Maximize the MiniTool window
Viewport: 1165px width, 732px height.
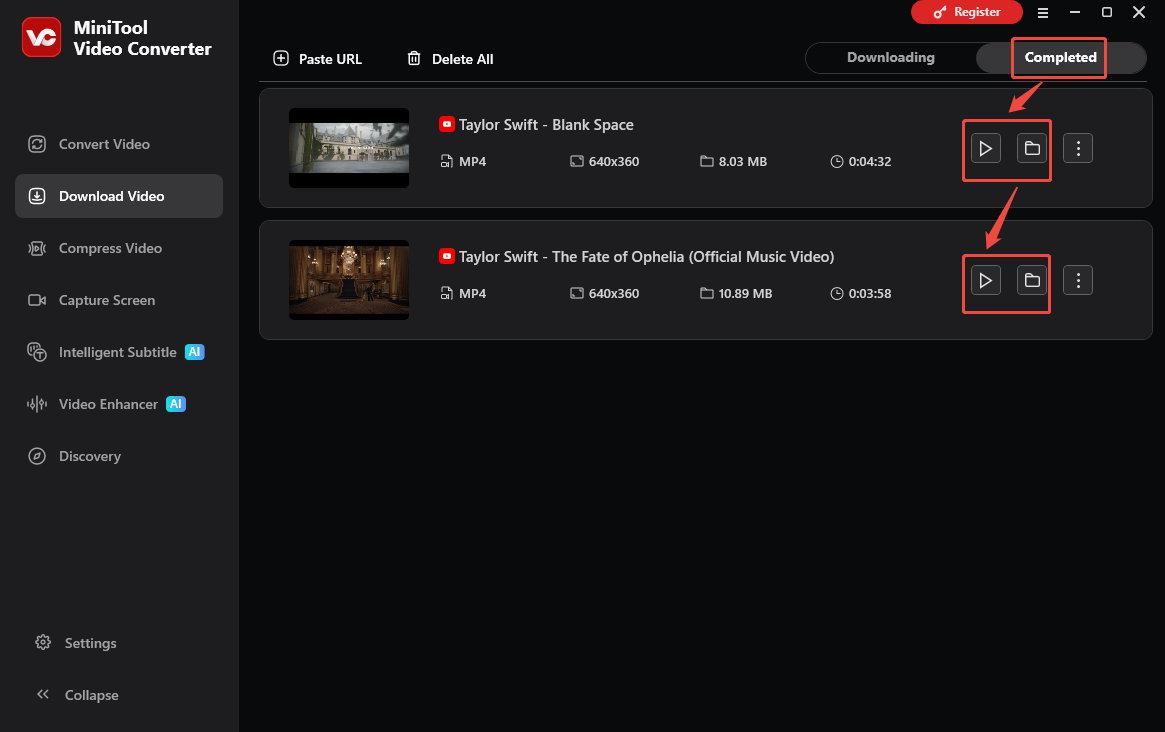[x=1107, y=12]
